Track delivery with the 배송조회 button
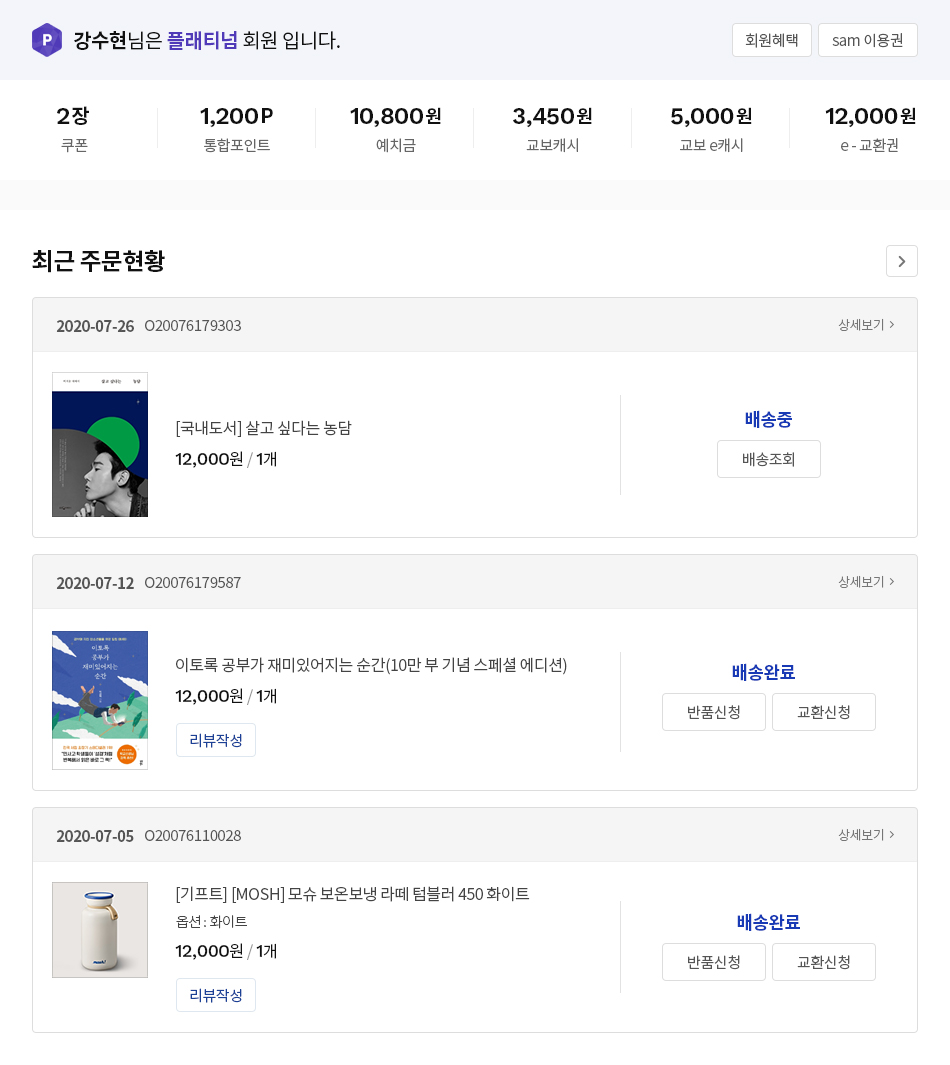950x1065 pixels. pos(768,459)
